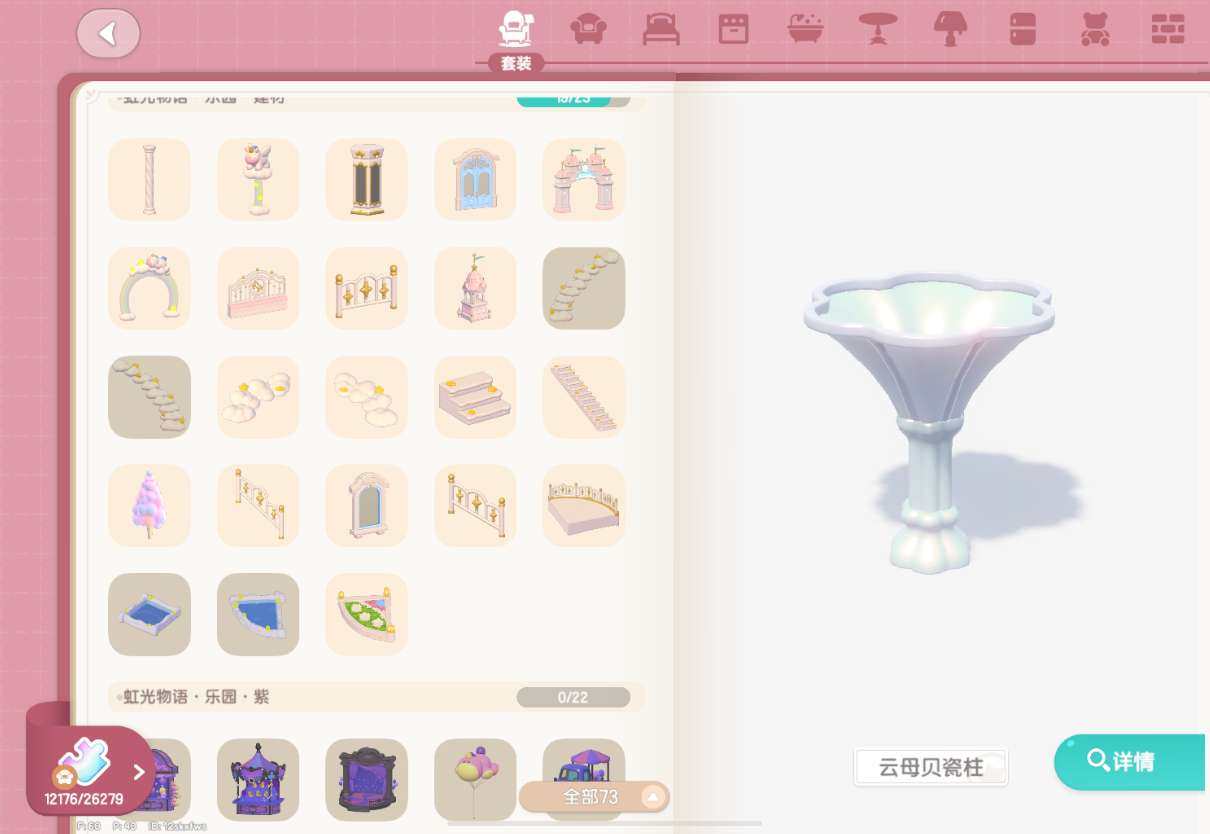
Task: Select the bathtub category icon
Action: [x=806, y=29]
